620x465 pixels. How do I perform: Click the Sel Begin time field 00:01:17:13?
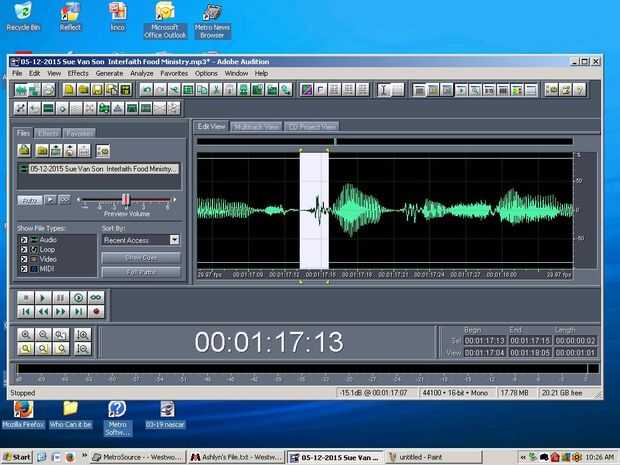point(484,341)
